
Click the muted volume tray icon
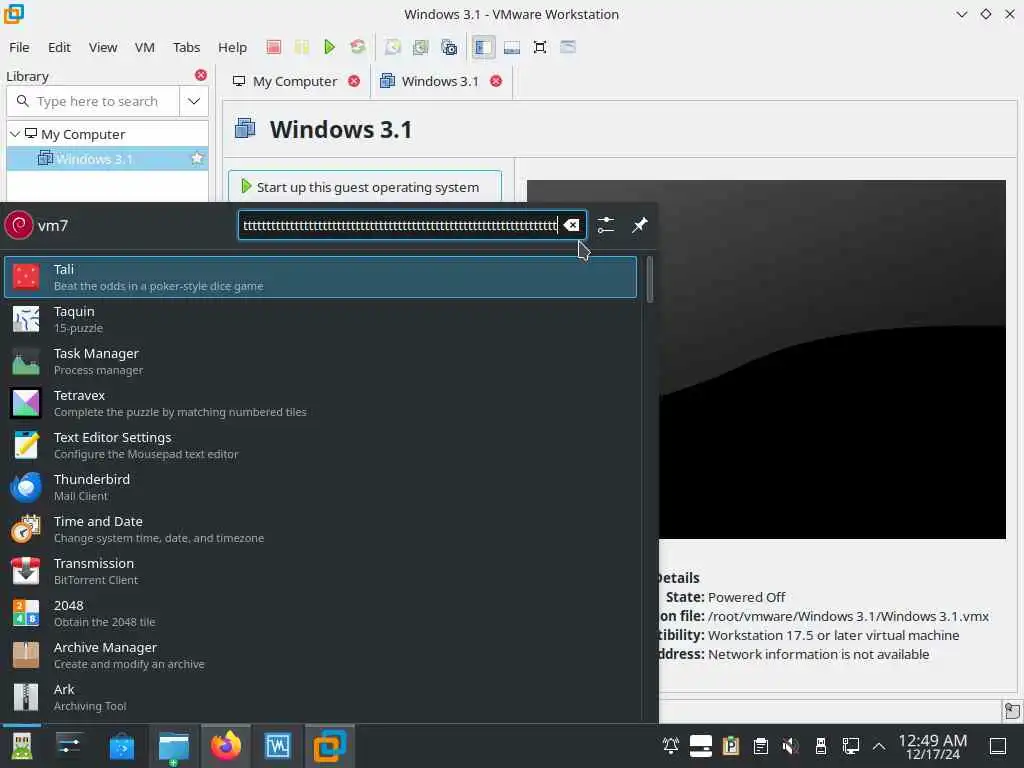(x=790, y=745)
